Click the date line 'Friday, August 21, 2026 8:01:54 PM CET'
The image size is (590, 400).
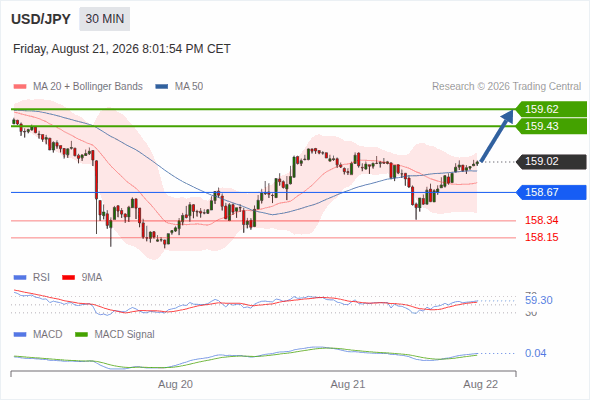122,49
